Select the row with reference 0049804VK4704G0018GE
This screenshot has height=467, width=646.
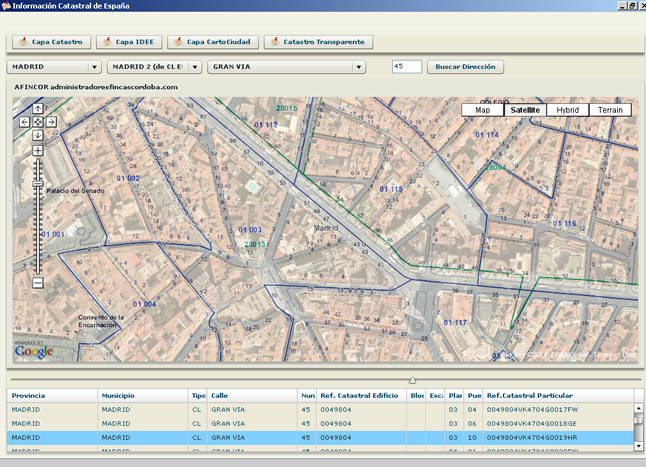click(x=320, y=424)
